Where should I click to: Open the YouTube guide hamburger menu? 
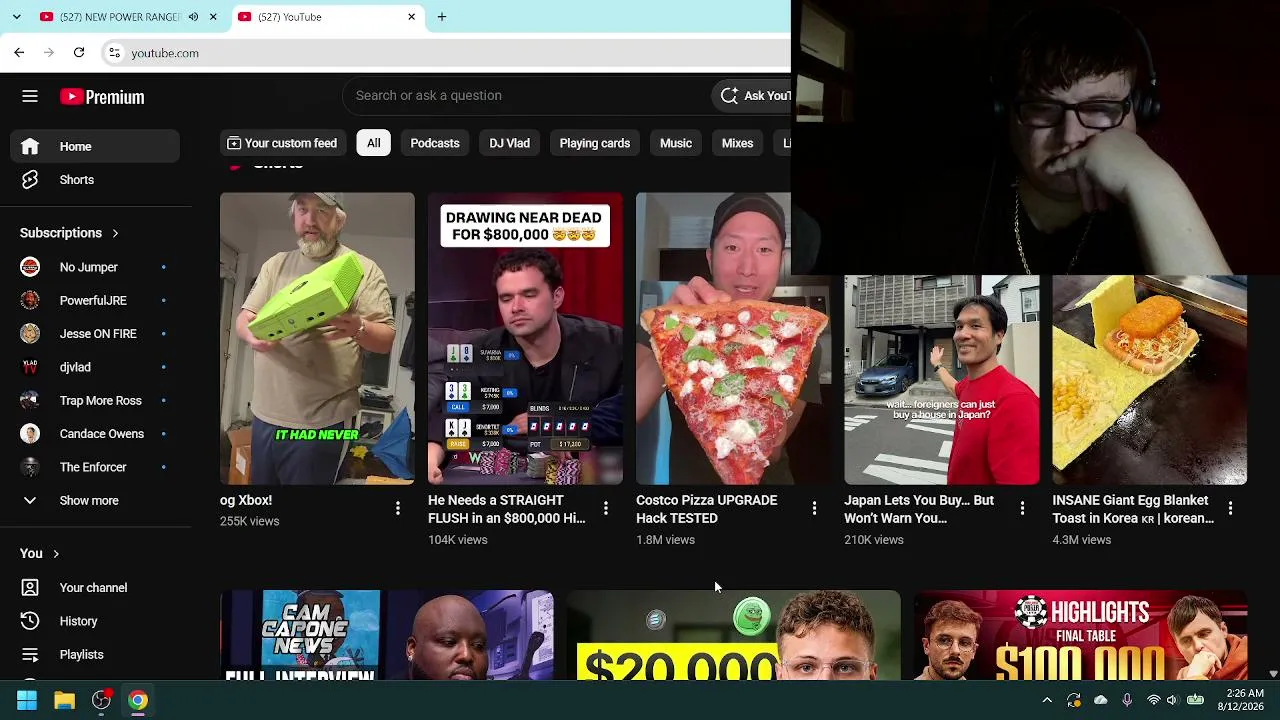coord(30,96)
